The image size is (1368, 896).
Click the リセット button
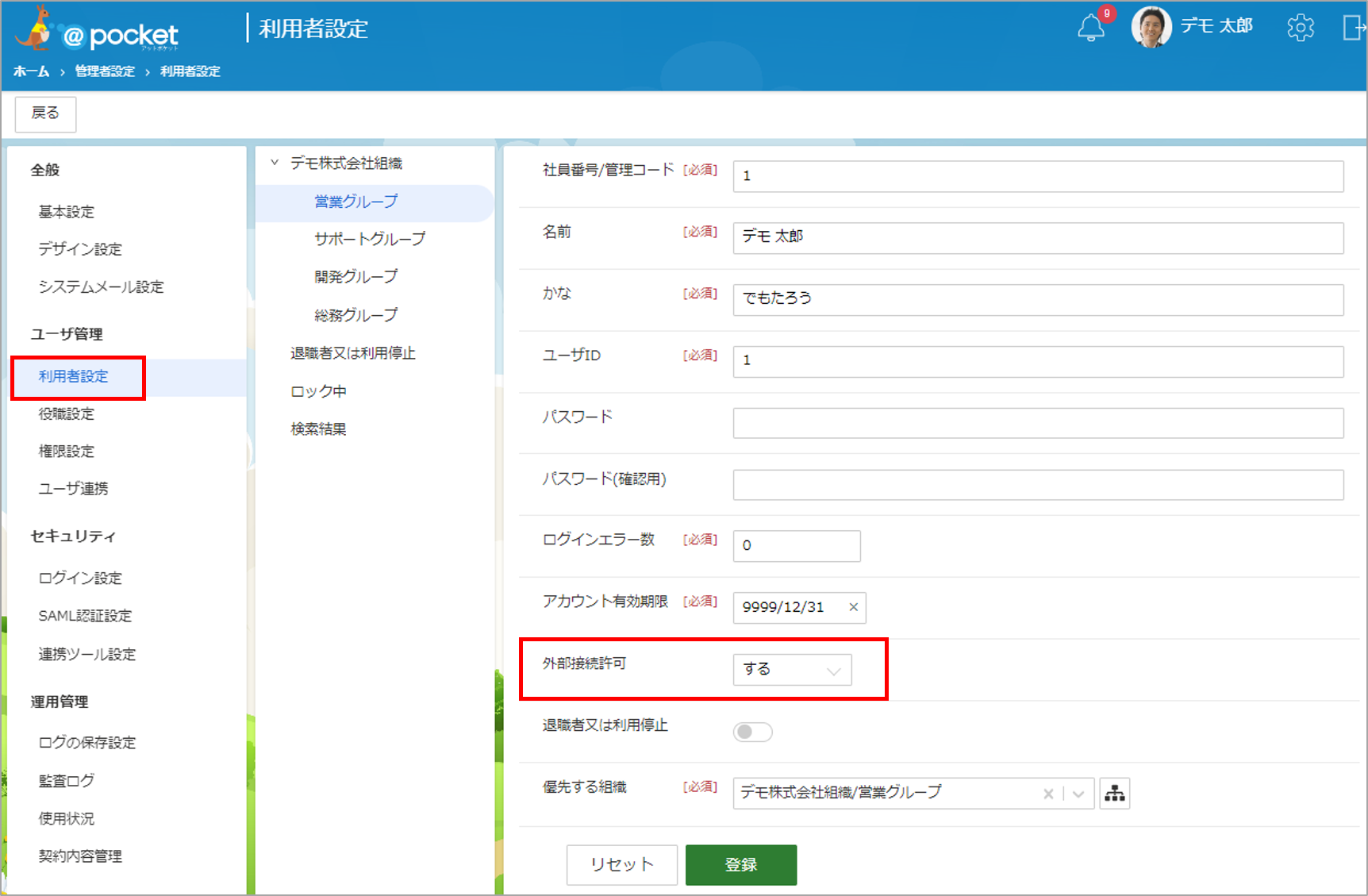[x=622, y=864]
